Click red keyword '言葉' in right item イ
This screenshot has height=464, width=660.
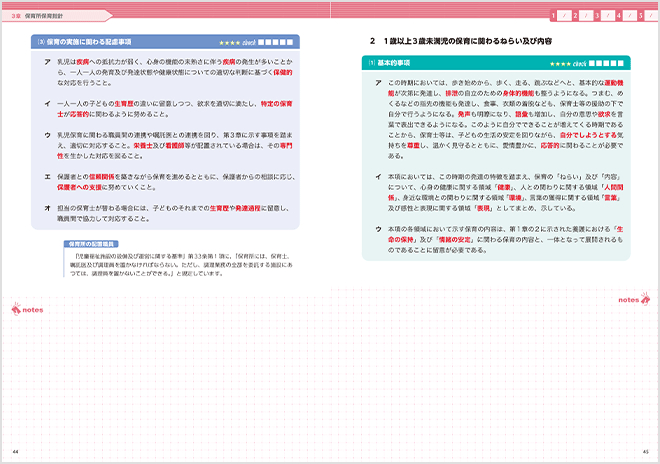(x=610, y=198)
